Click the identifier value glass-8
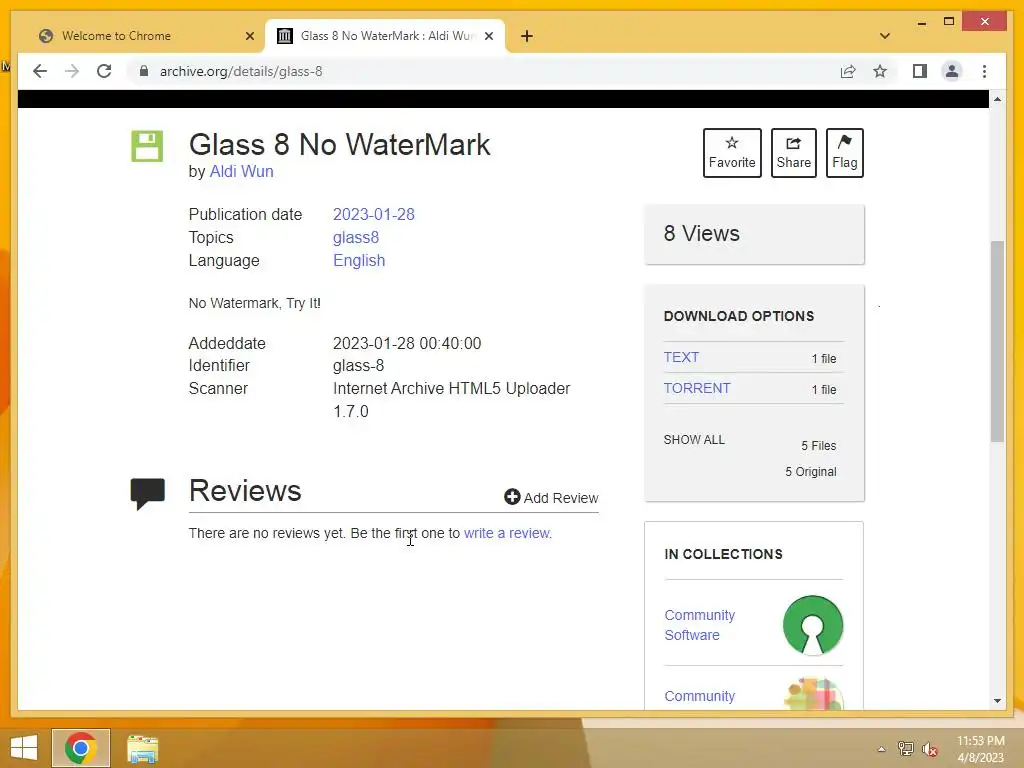 click(359, 366)
